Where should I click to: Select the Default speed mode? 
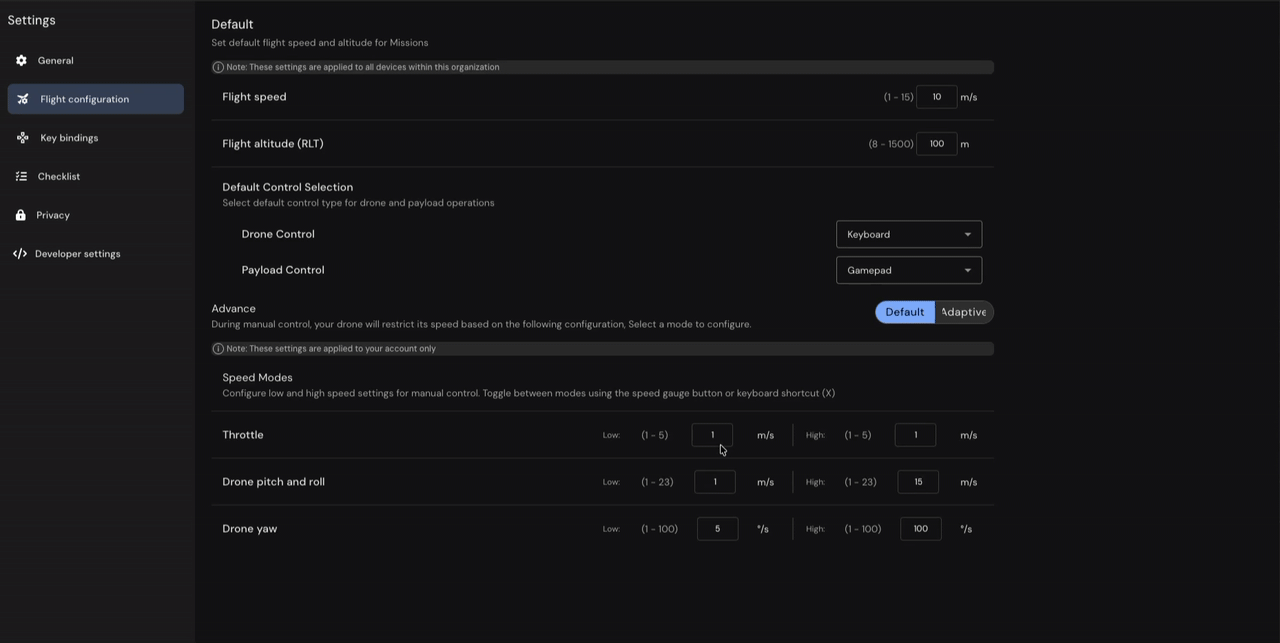[x=904, y=312]
